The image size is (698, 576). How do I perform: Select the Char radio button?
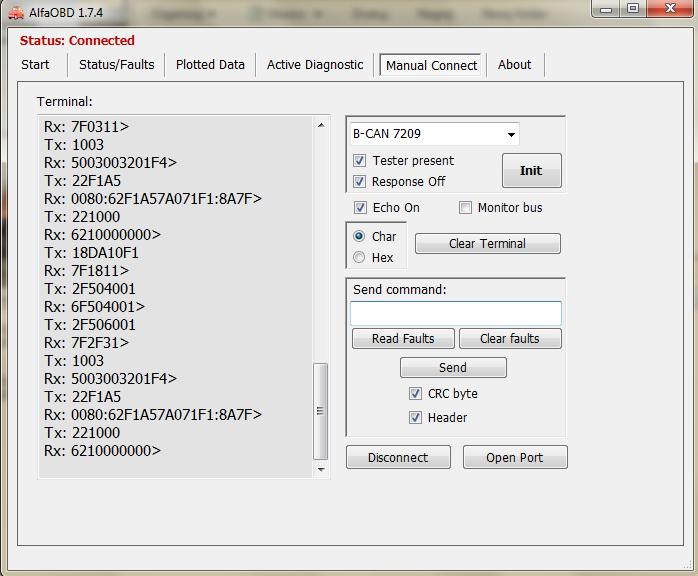click(x=359, y=236)
